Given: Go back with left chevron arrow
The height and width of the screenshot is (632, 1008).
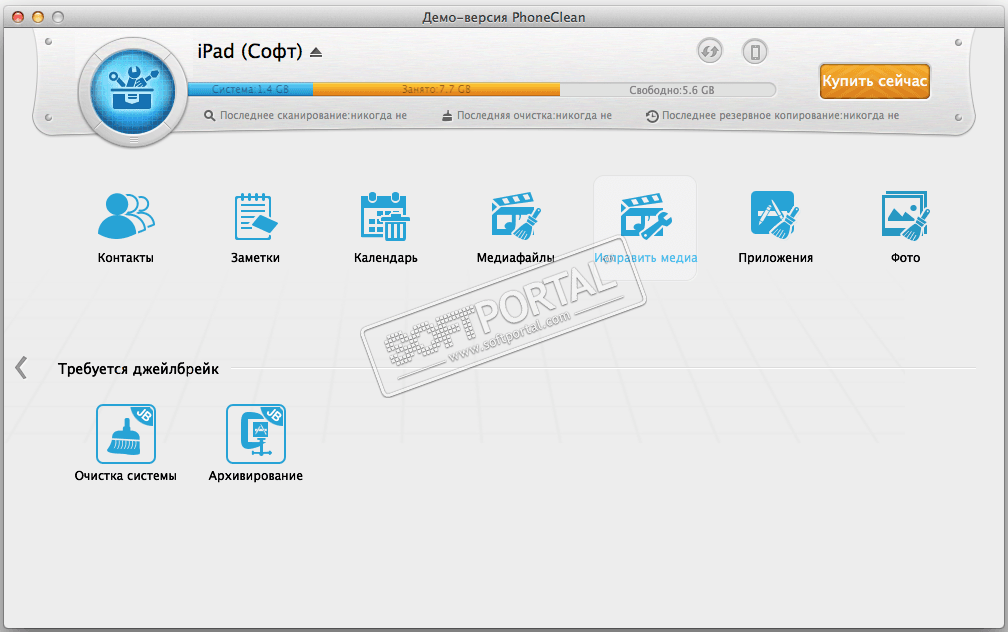Looking at the screenshot, I should 21,368.
